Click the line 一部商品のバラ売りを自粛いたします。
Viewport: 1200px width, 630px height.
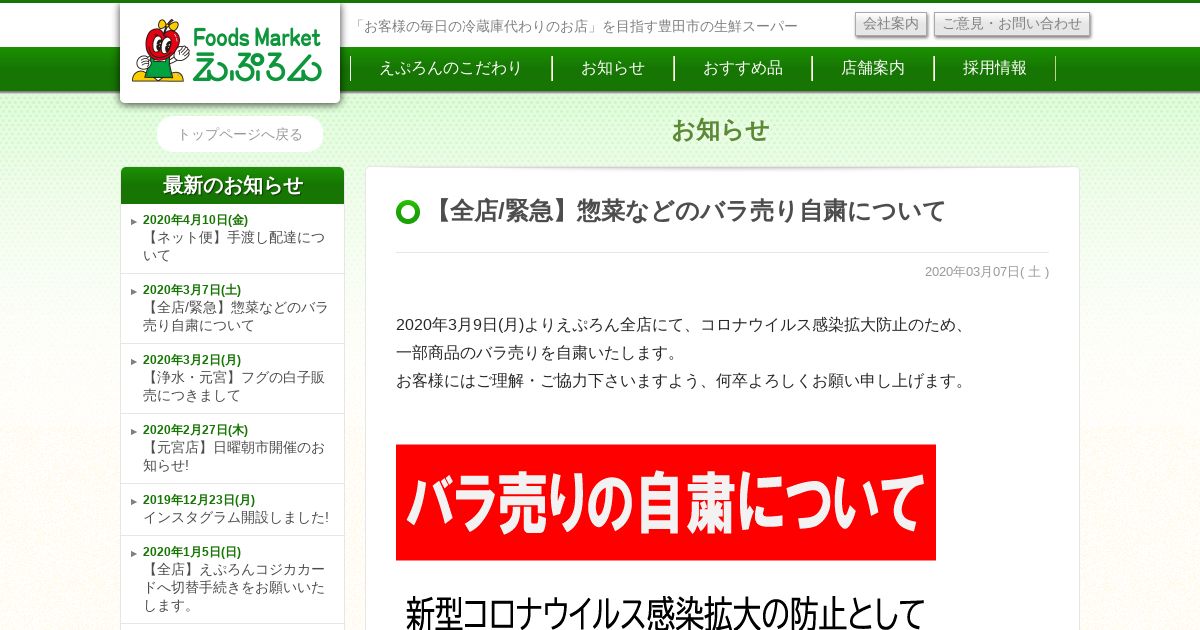tap(537, 353)
